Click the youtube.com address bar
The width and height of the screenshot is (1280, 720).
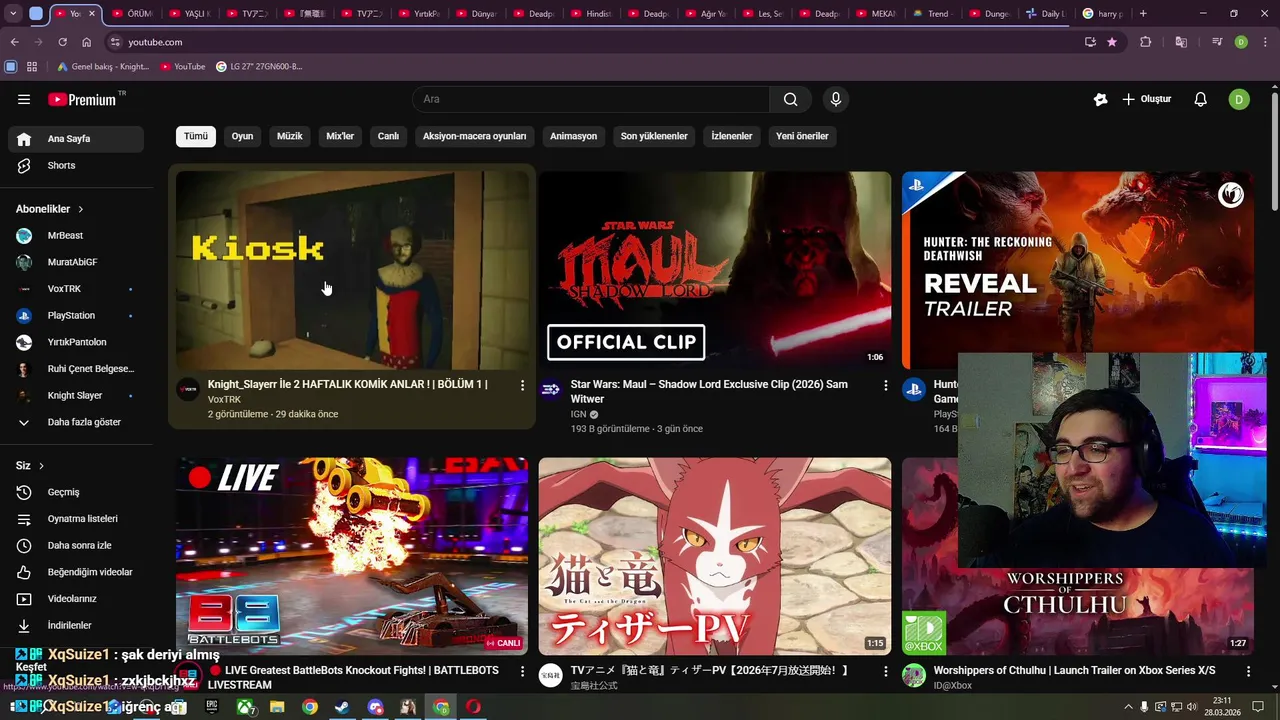click(x=590, y=42)
